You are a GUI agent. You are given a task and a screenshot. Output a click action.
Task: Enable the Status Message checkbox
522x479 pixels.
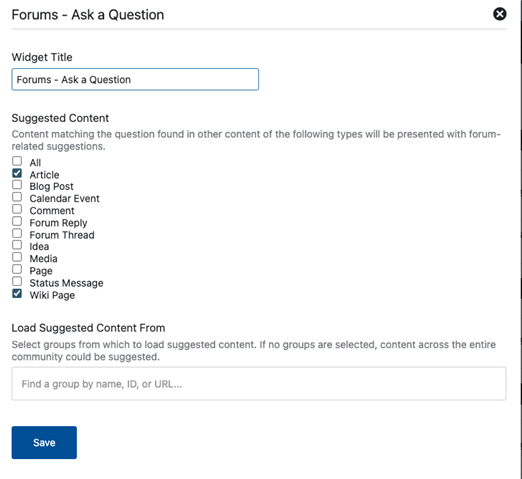17,281
